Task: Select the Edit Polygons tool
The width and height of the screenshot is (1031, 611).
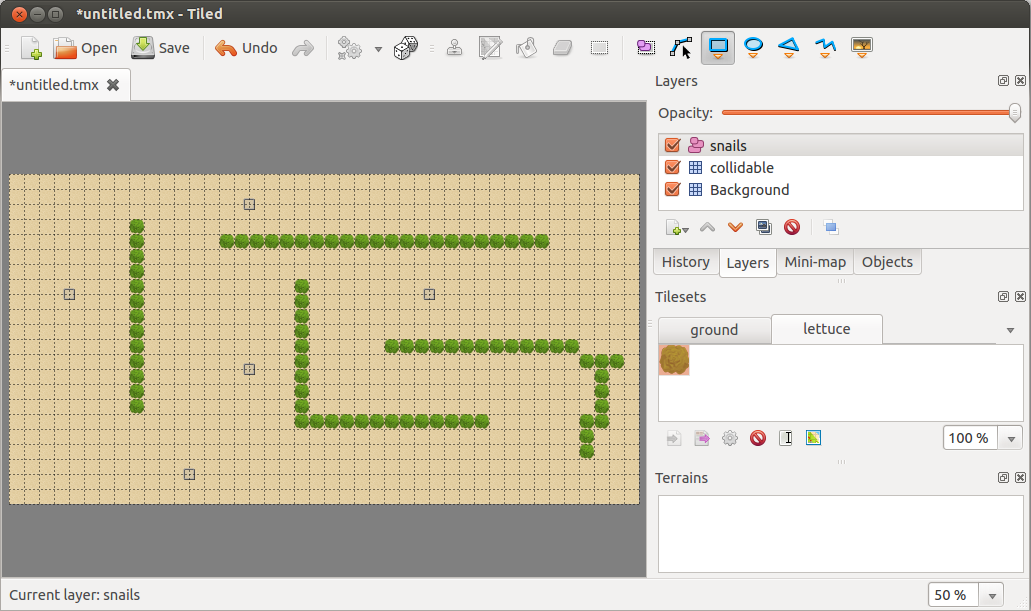Action: [681, 47]
